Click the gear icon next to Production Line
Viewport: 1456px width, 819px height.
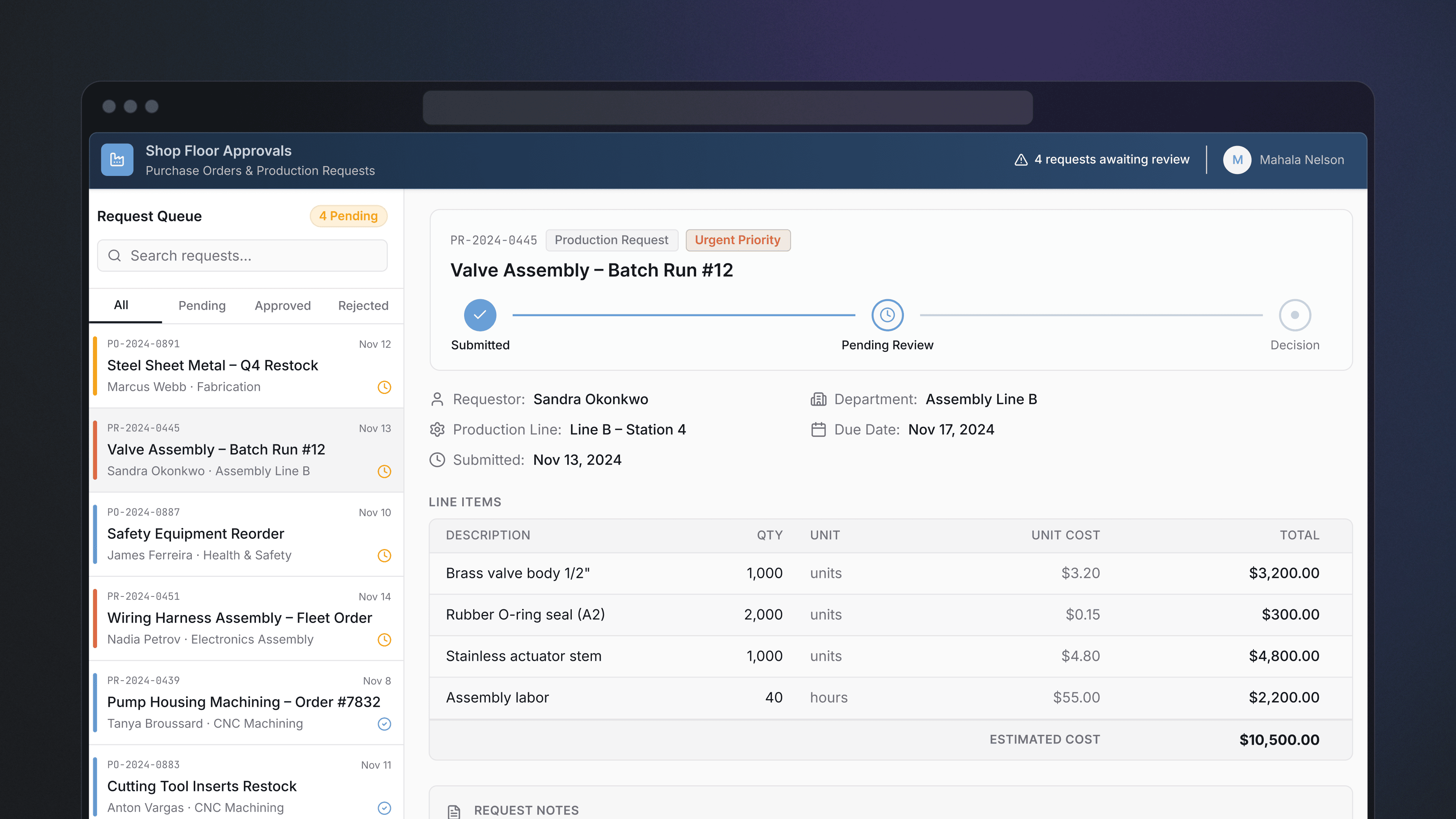[437, 430]
